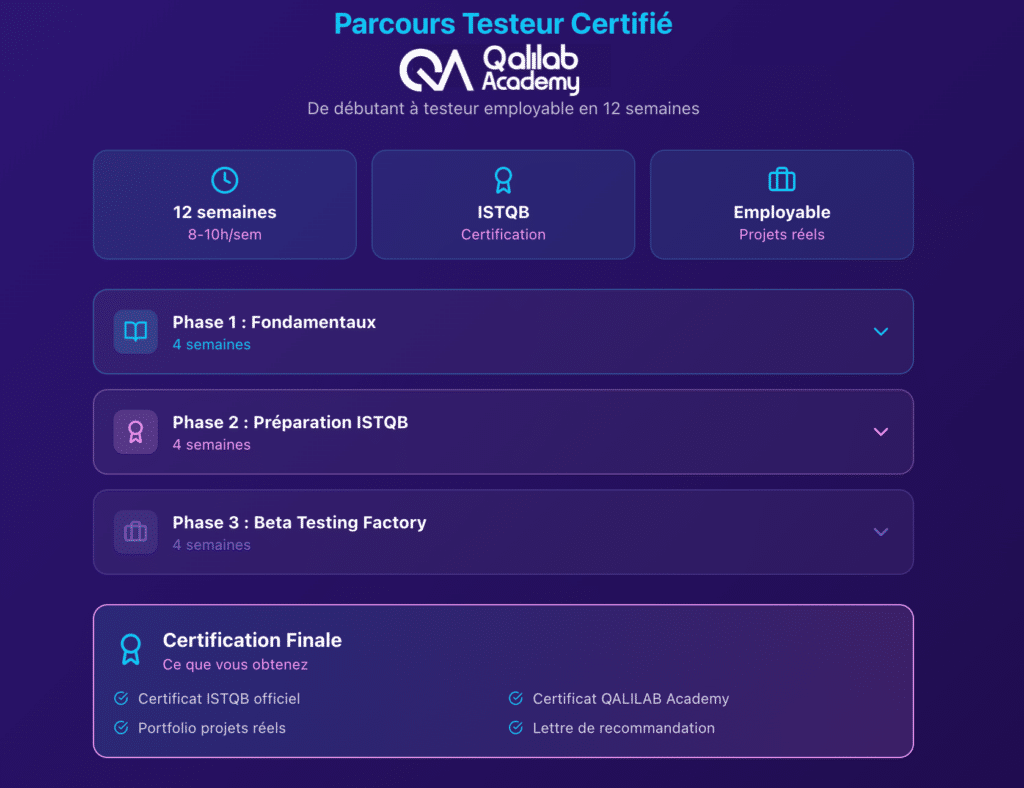Screen dimensions: 1024x788
Task: Select the Phase 3 : Beta Testing Factory title
Action: tap(299, 522)
